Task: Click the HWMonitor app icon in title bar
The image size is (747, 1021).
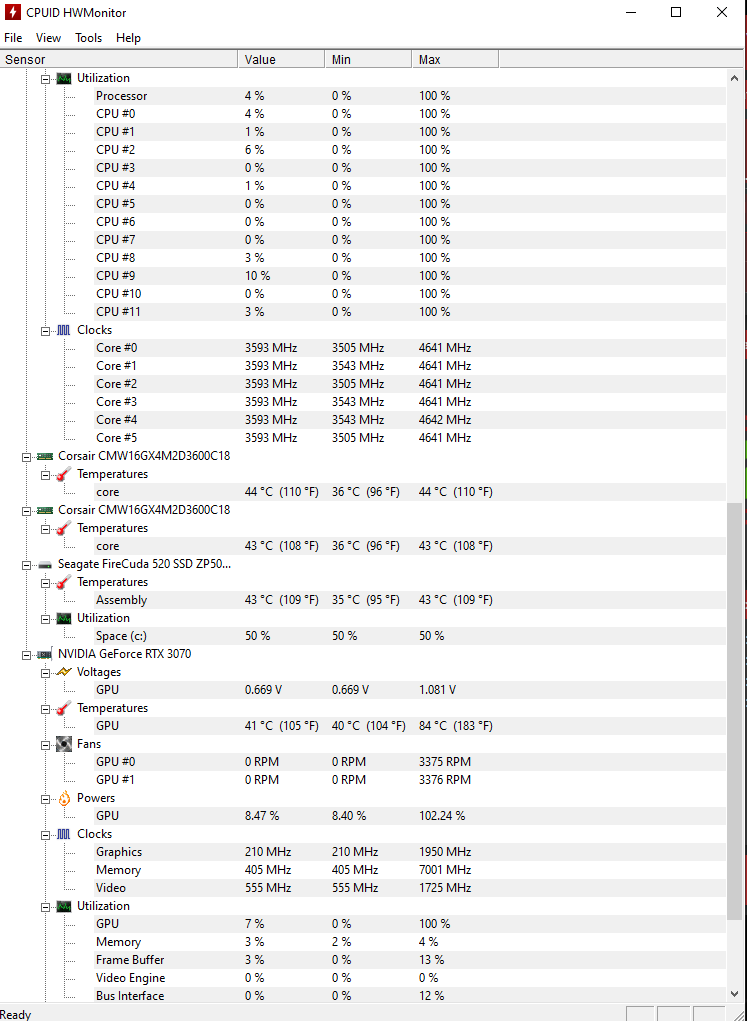Action: coord(12,13)
